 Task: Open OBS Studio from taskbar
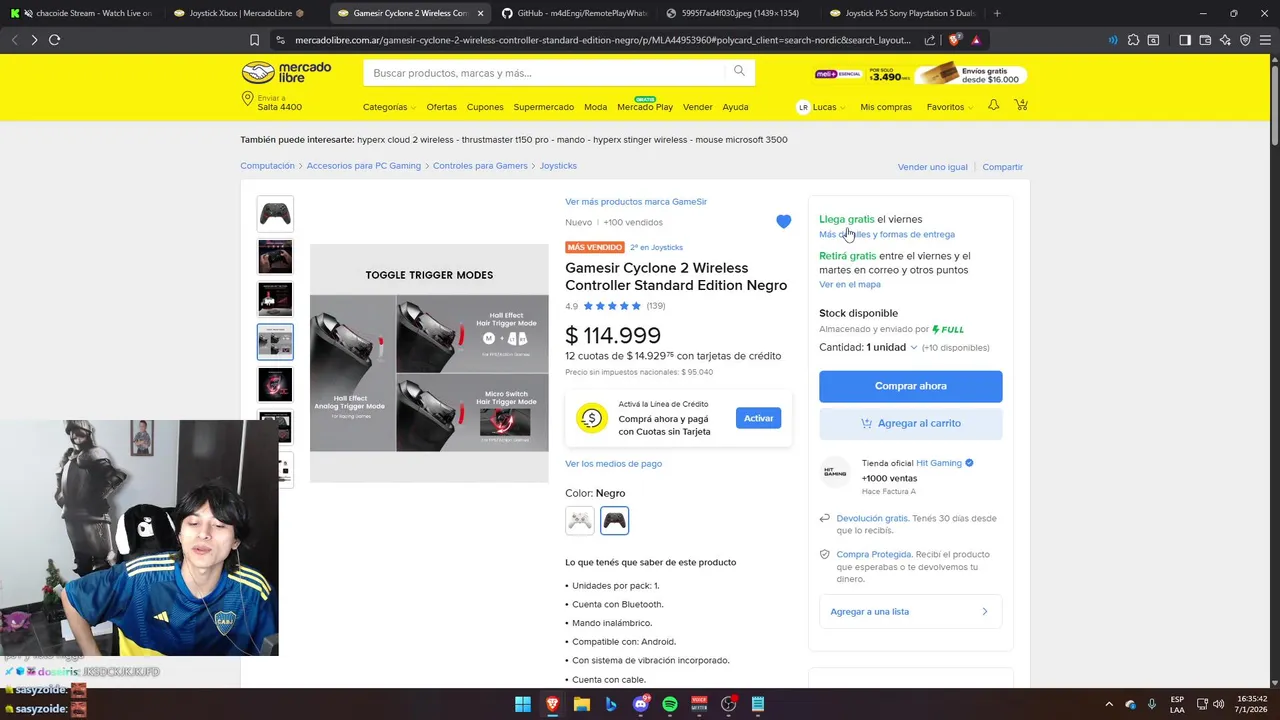click(728, 704)
